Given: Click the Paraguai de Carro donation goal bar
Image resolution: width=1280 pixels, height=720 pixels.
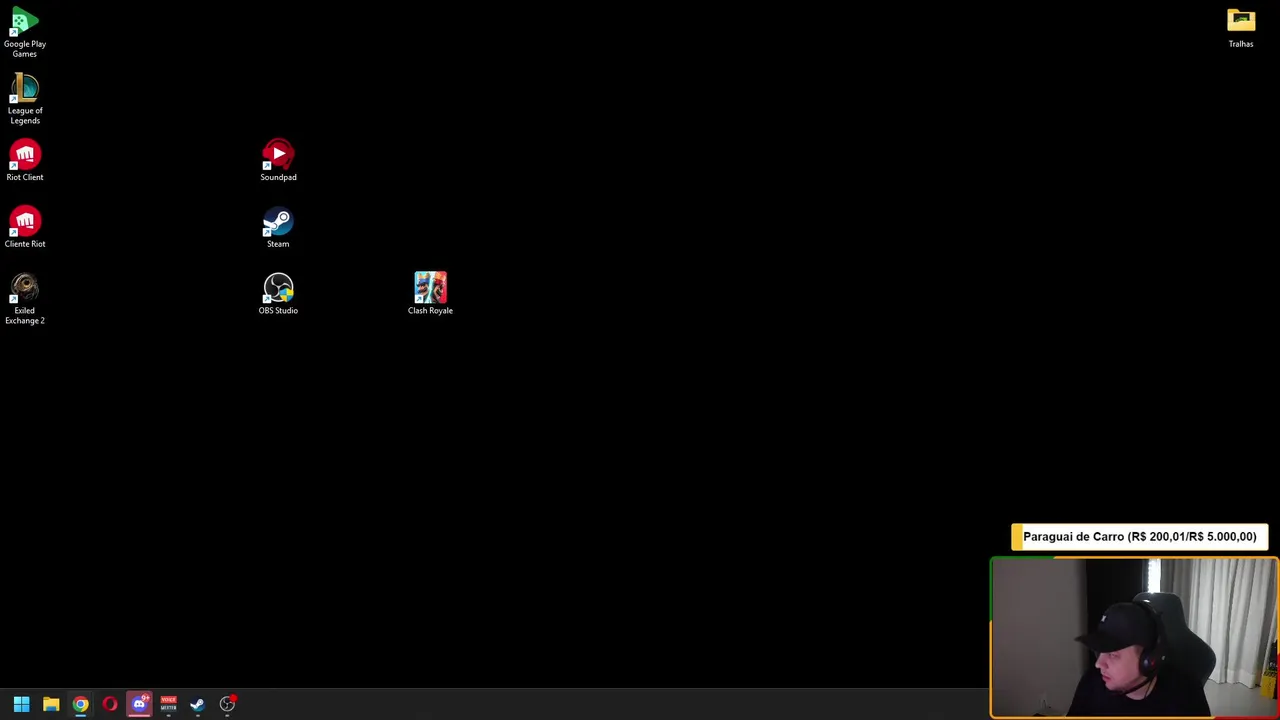Looking at the screenshot, I should pos(1140,537).
